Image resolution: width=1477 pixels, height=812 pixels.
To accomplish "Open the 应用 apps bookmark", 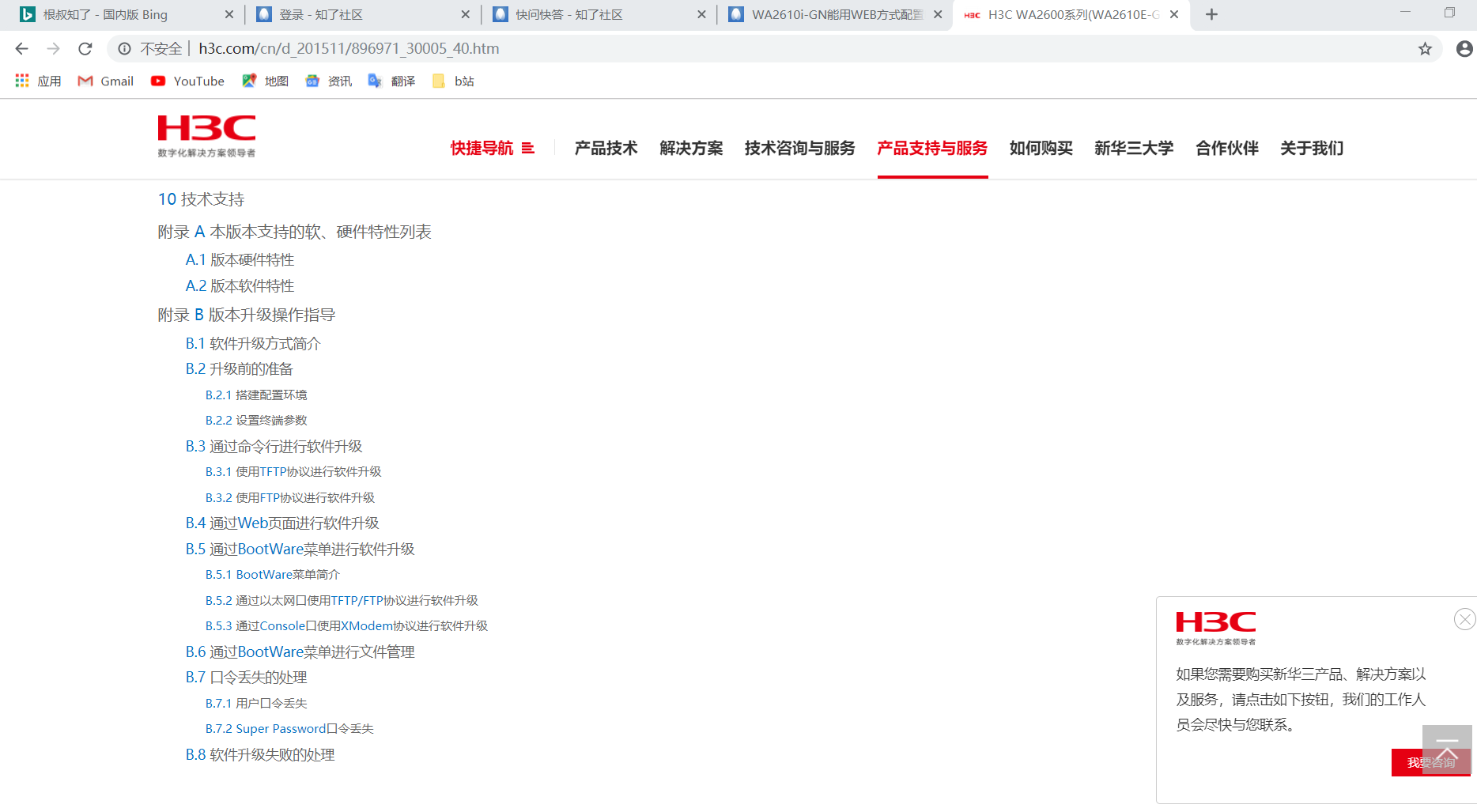I will [38, 81].
